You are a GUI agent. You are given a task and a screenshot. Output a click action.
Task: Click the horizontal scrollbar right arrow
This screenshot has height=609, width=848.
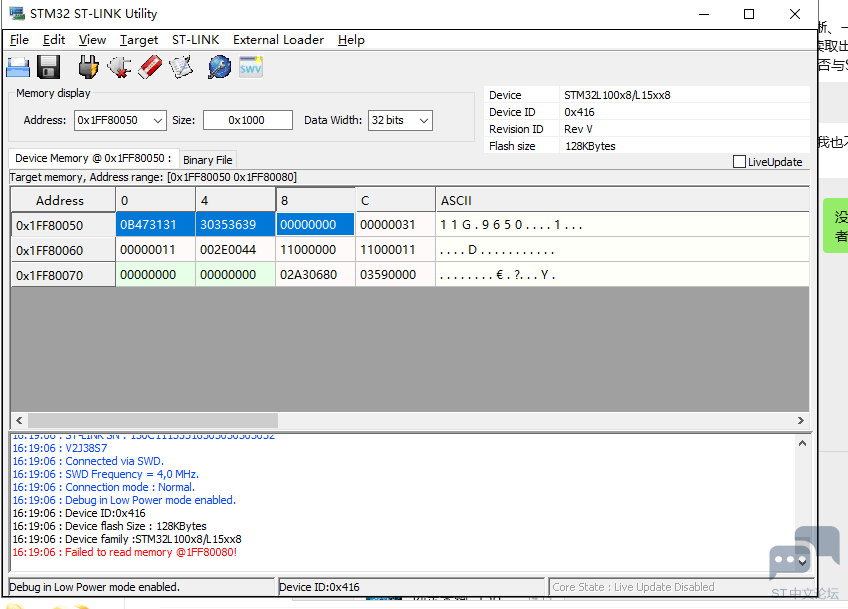pos(800,421)
